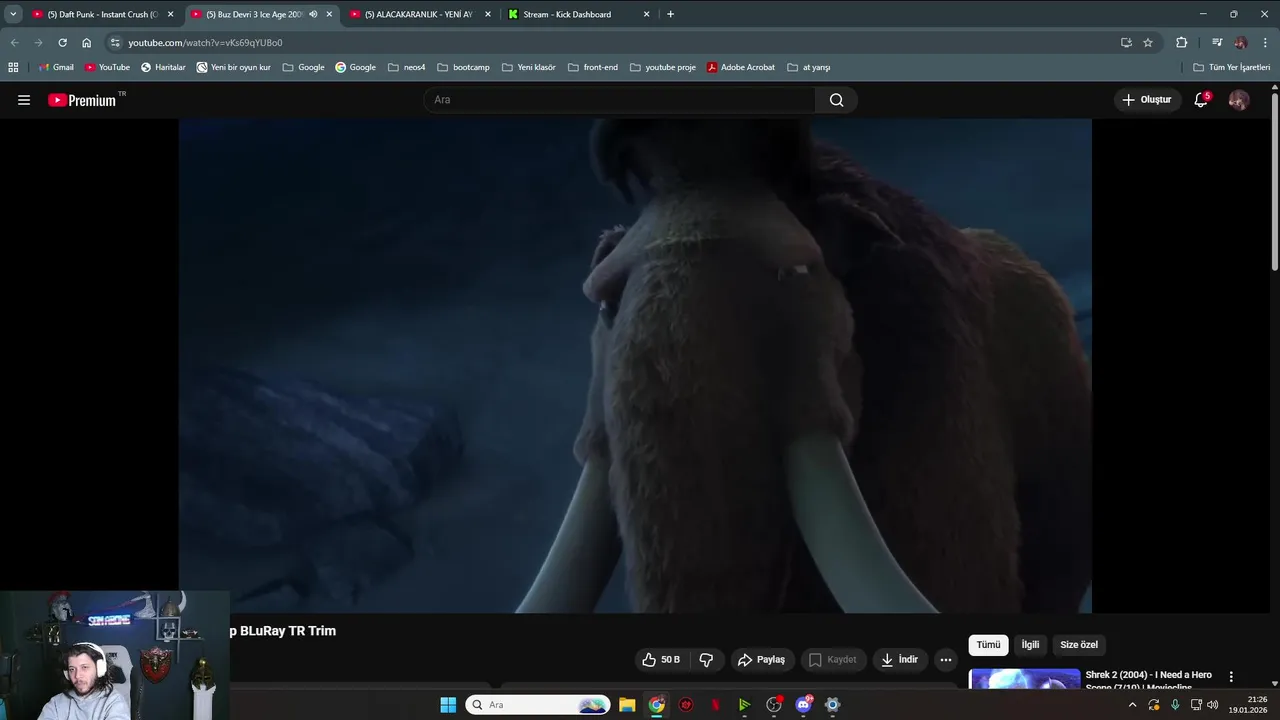1280x720 pixels.
Task: Reload the page in Chrome
Action: 62,43
